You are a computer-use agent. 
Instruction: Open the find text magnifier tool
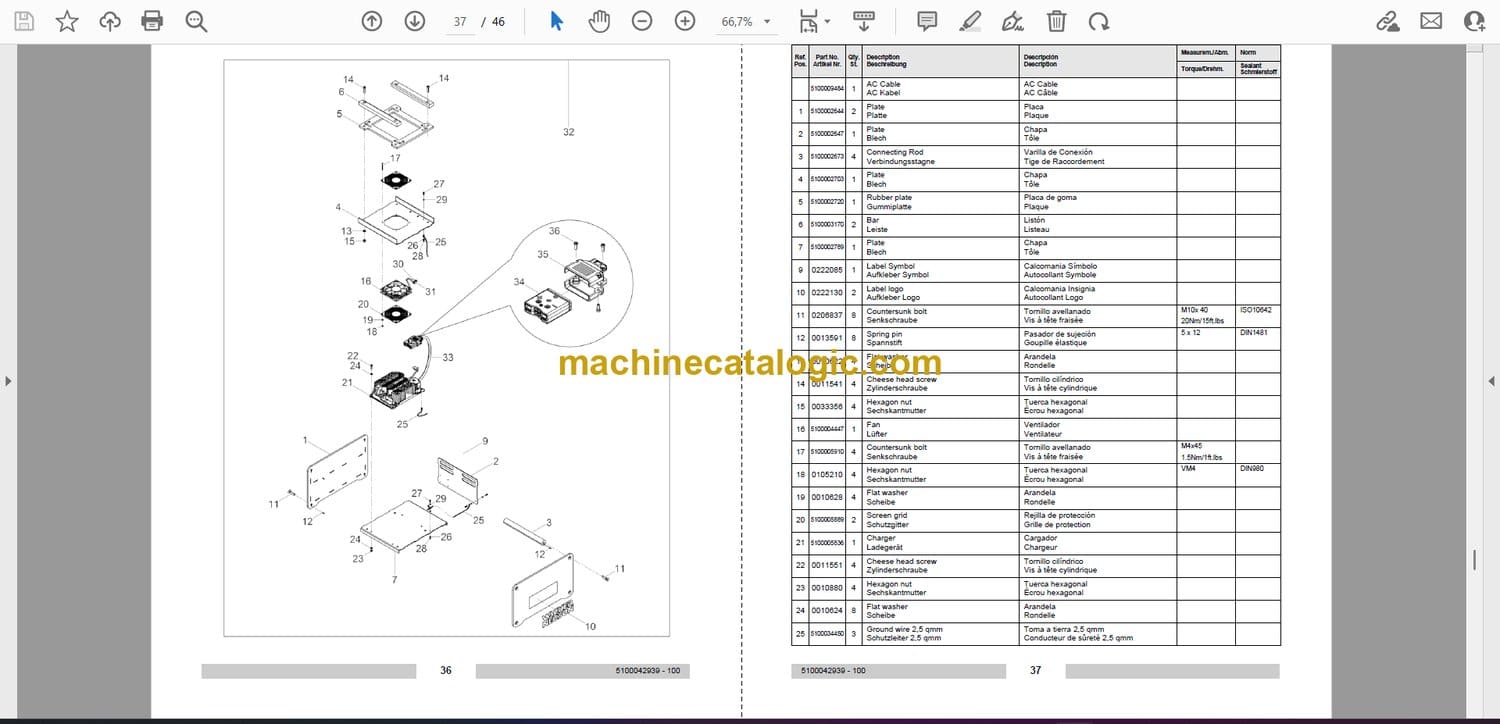coord(196,21)
